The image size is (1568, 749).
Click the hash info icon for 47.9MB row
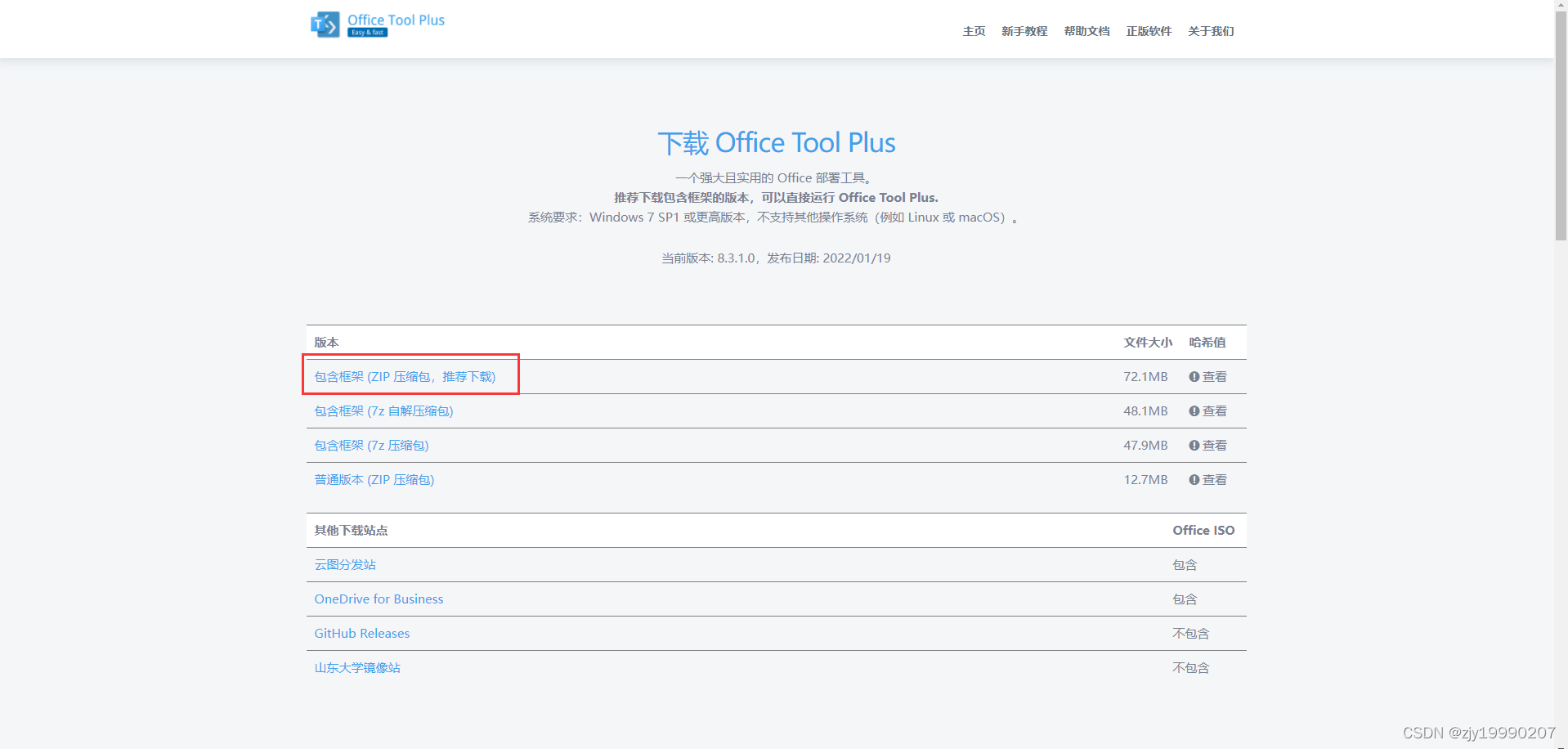tap(1194, 446)
